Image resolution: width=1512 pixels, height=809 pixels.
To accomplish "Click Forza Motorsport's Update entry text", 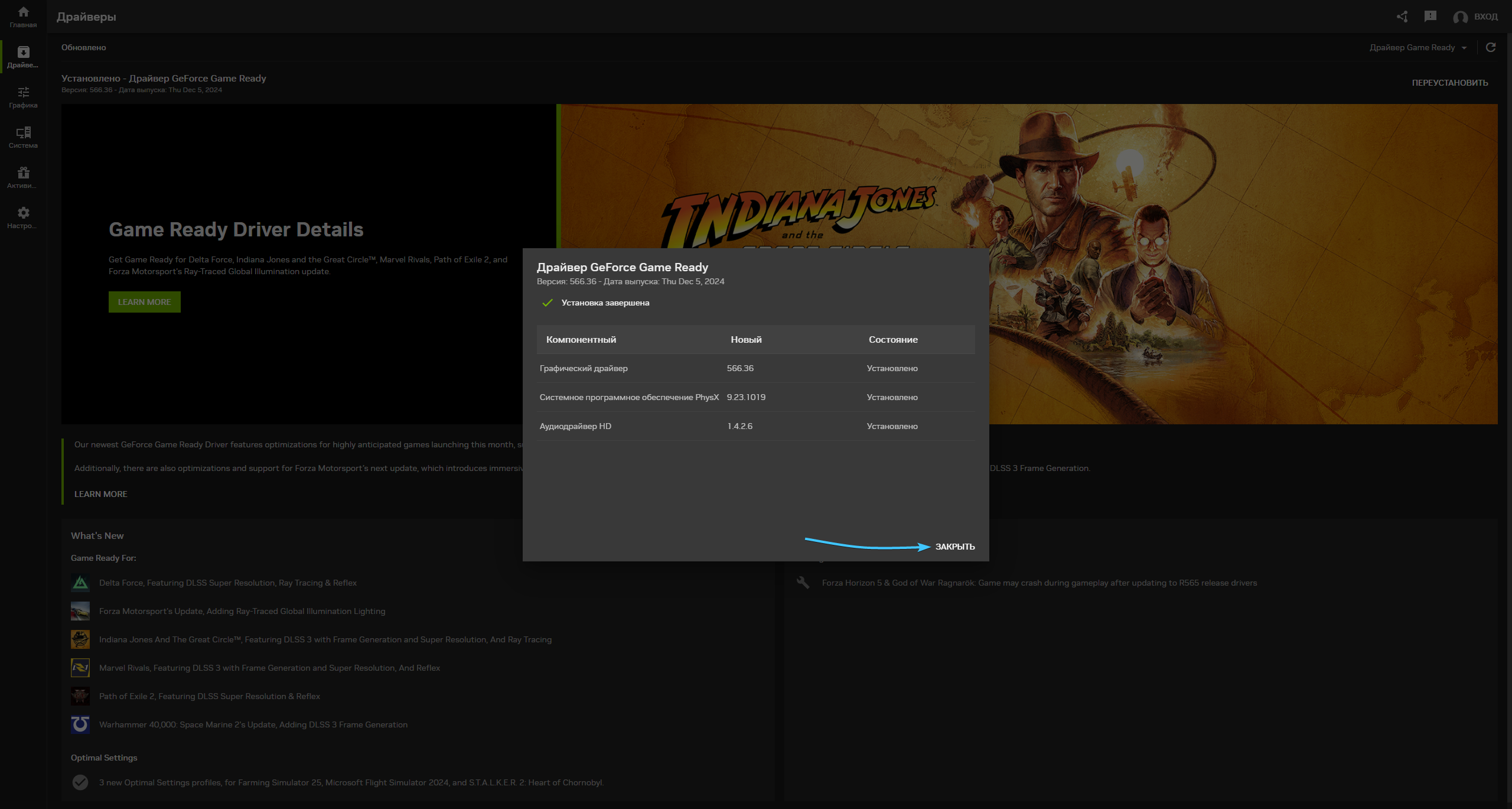I will point(242,611).
